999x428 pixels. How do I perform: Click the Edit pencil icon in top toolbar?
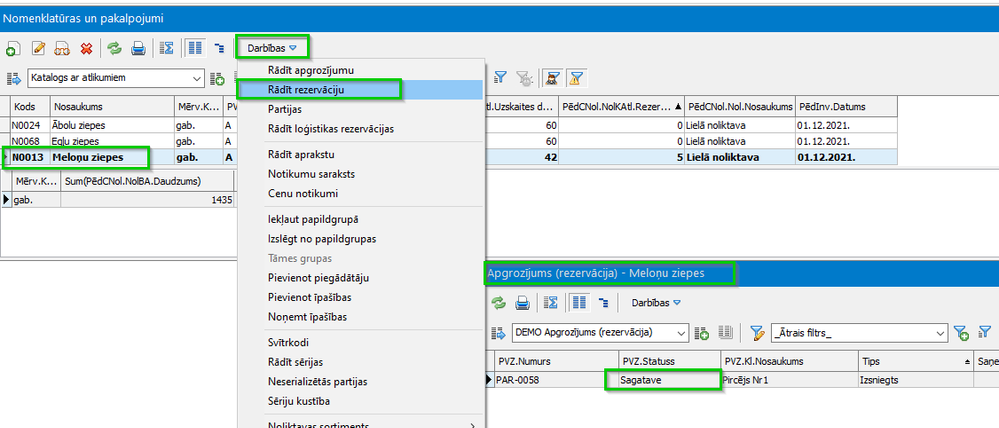38,48
